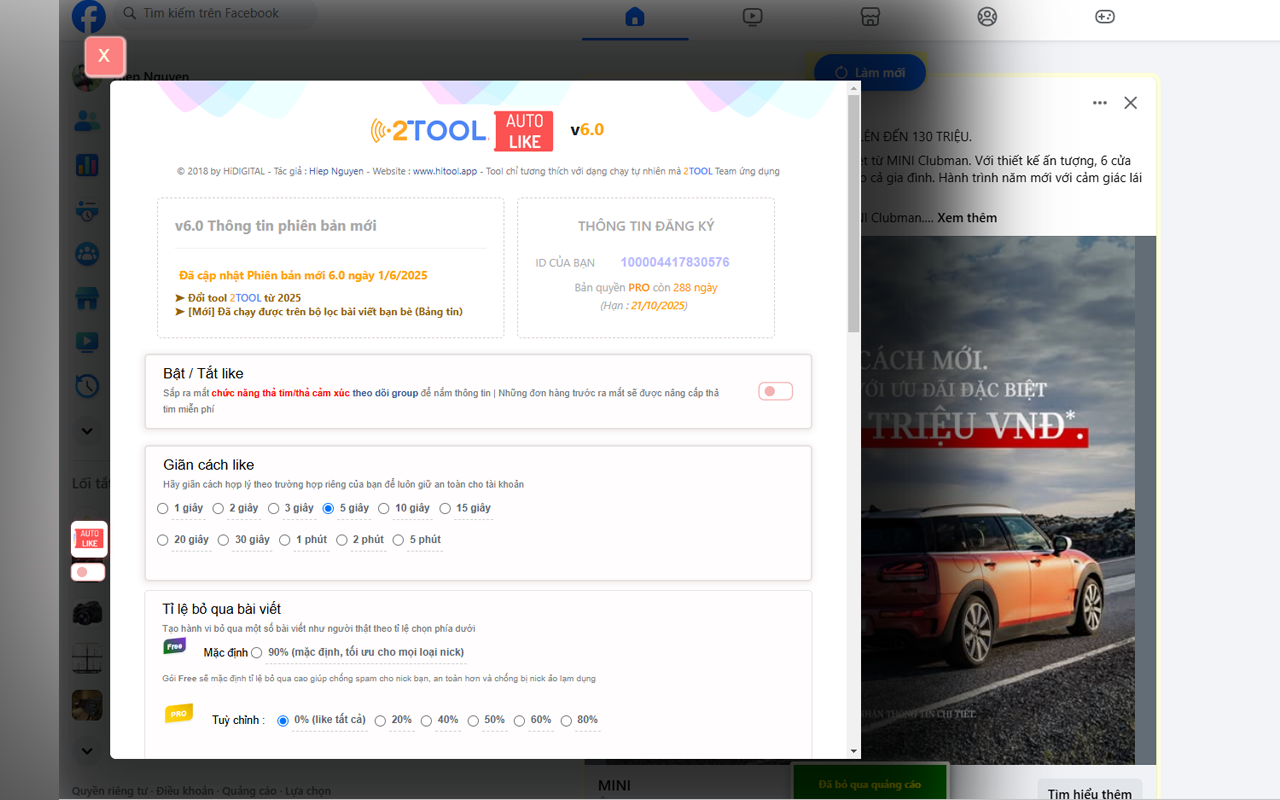Open the options menu on the MINI ad
Screen dimensions: 1280x800
tap(1099, 102)
